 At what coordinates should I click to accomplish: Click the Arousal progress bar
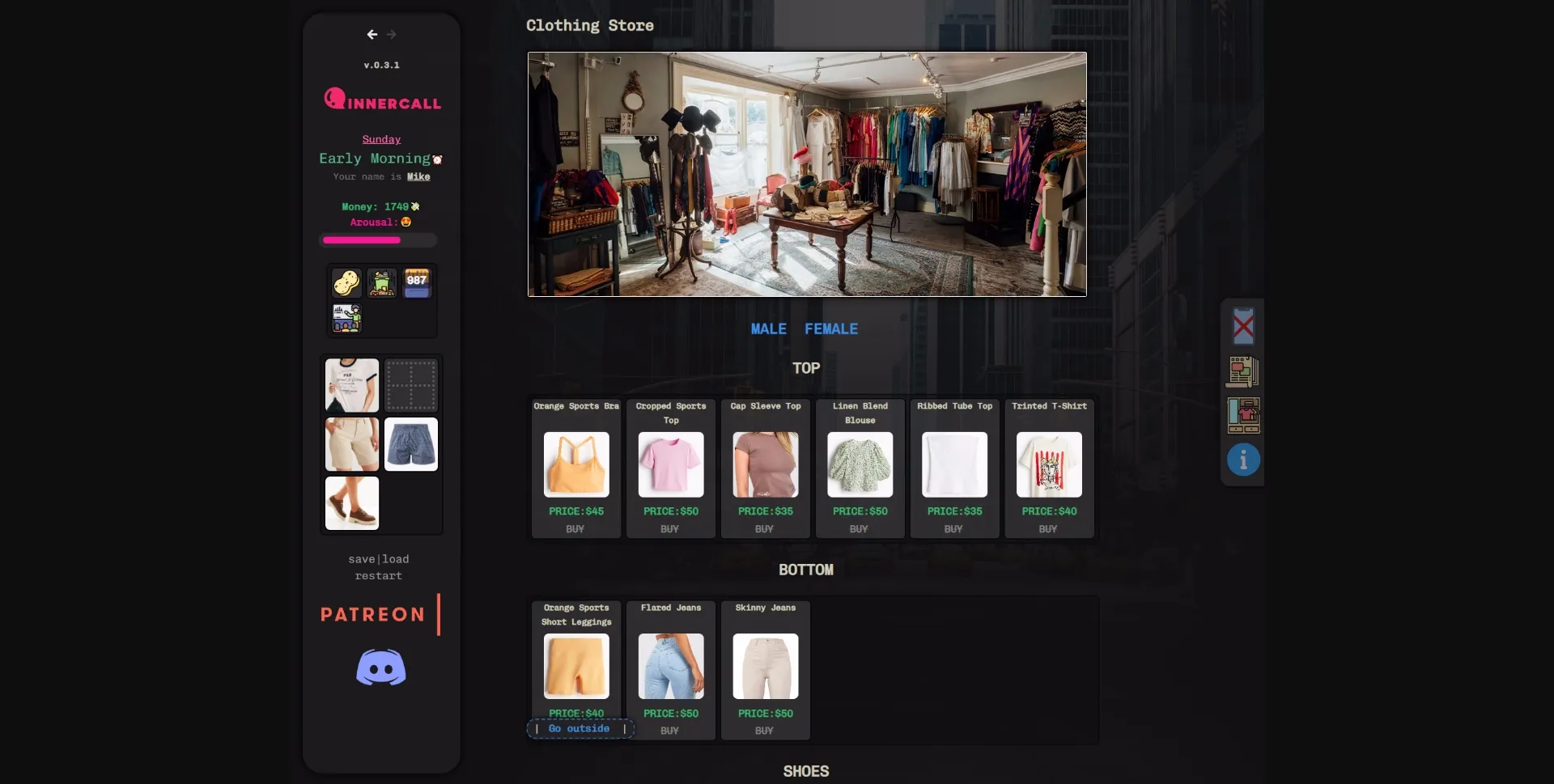coord(380,239)
